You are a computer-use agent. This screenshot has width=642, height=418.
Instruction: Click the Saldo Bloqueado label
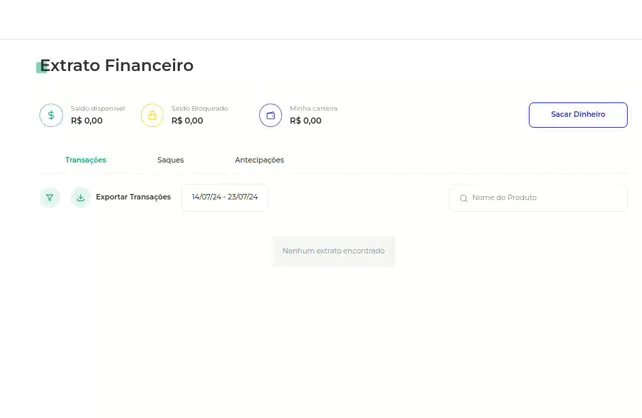tap(199, 108)
